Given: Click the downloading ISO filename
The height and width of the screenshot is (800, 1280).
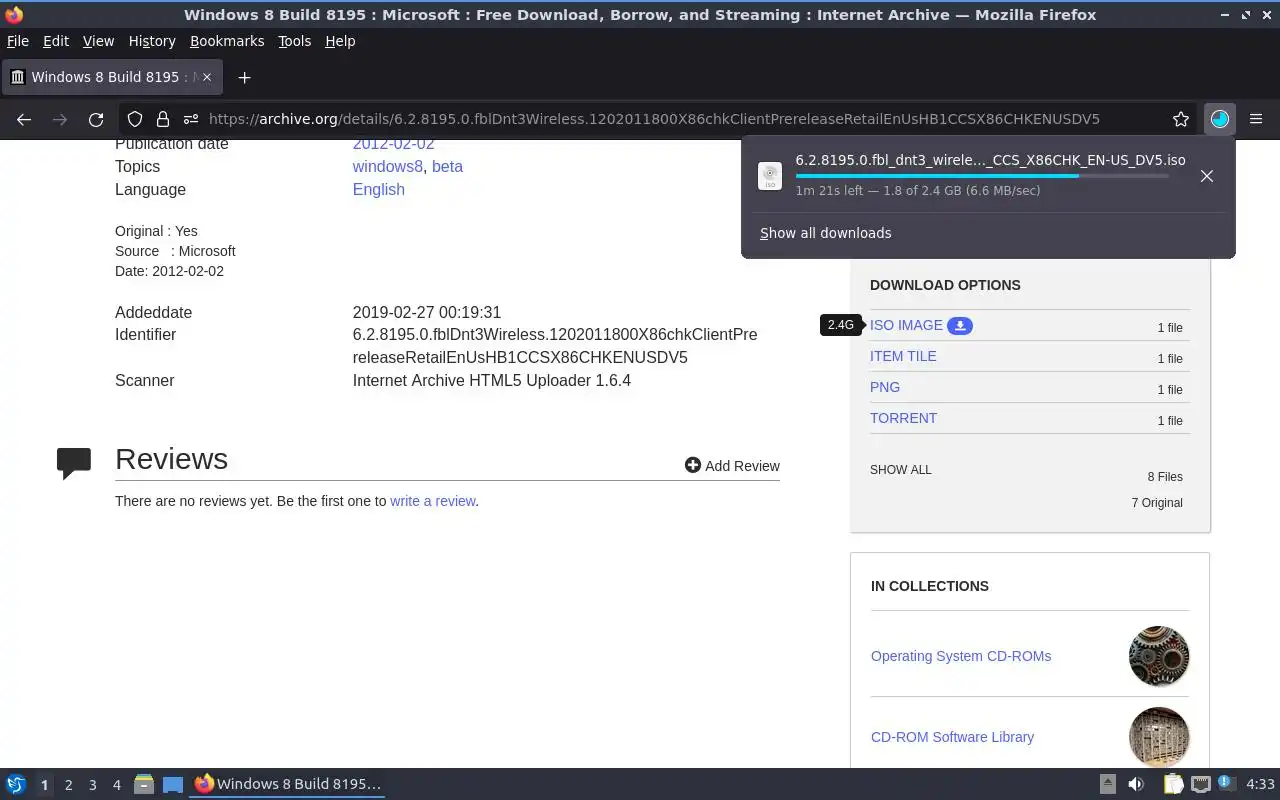Looking at the screenshot, I should [990, 160].
